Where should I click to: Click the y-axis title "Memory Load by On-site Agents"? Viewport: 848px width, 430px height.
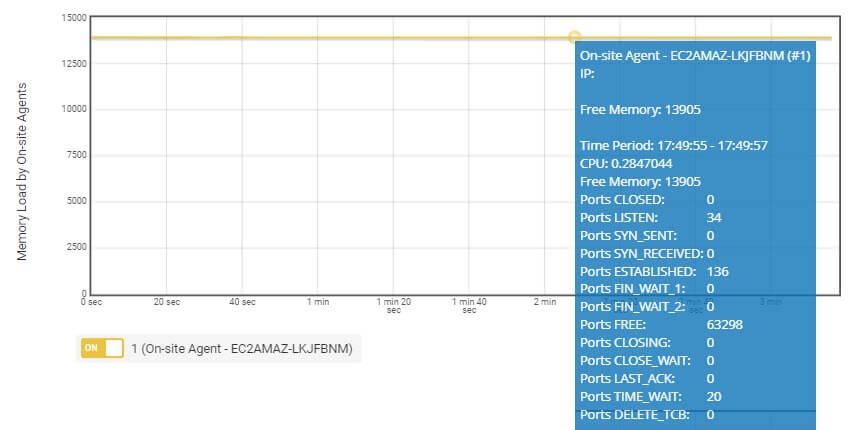pyautogui.click(x=22, y=171)
